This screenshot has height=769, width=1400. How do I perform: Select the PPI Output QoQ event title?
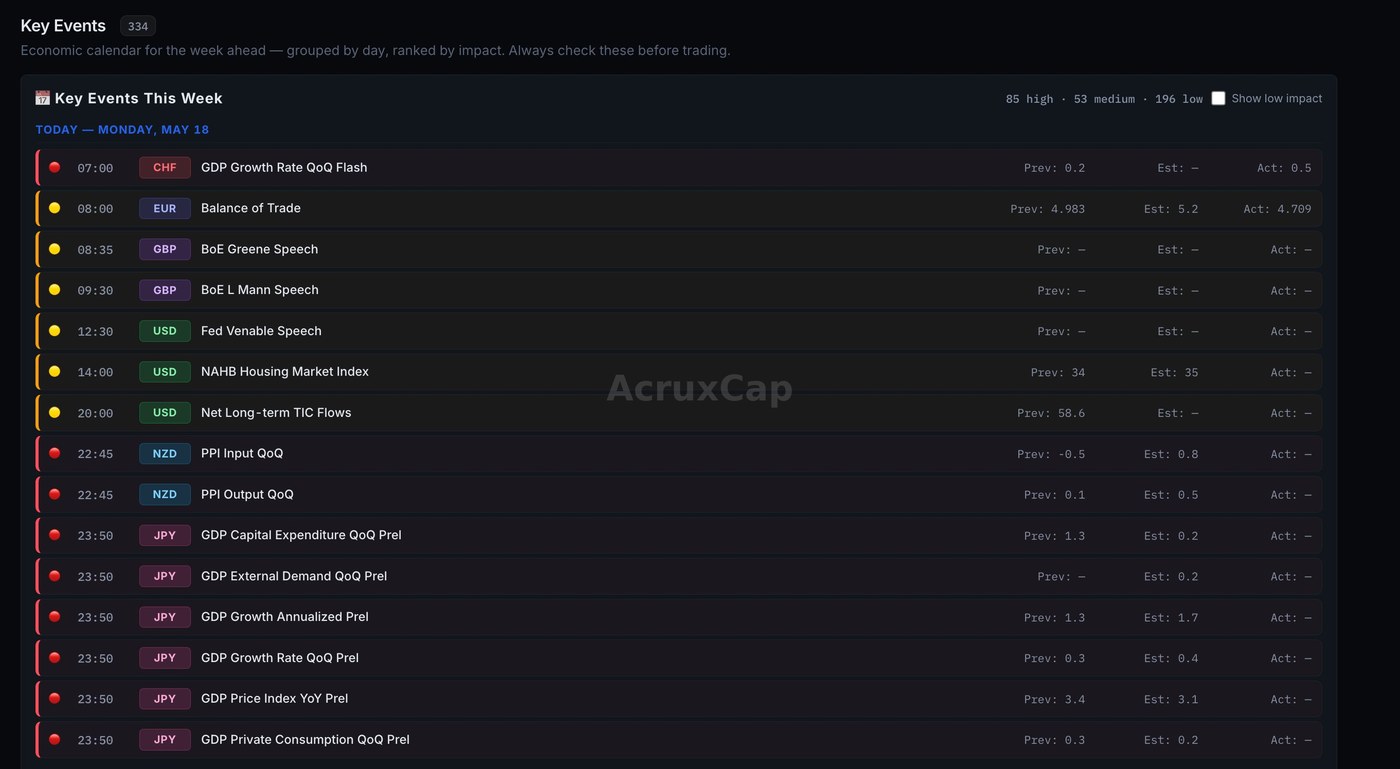[x=247, y=494]
